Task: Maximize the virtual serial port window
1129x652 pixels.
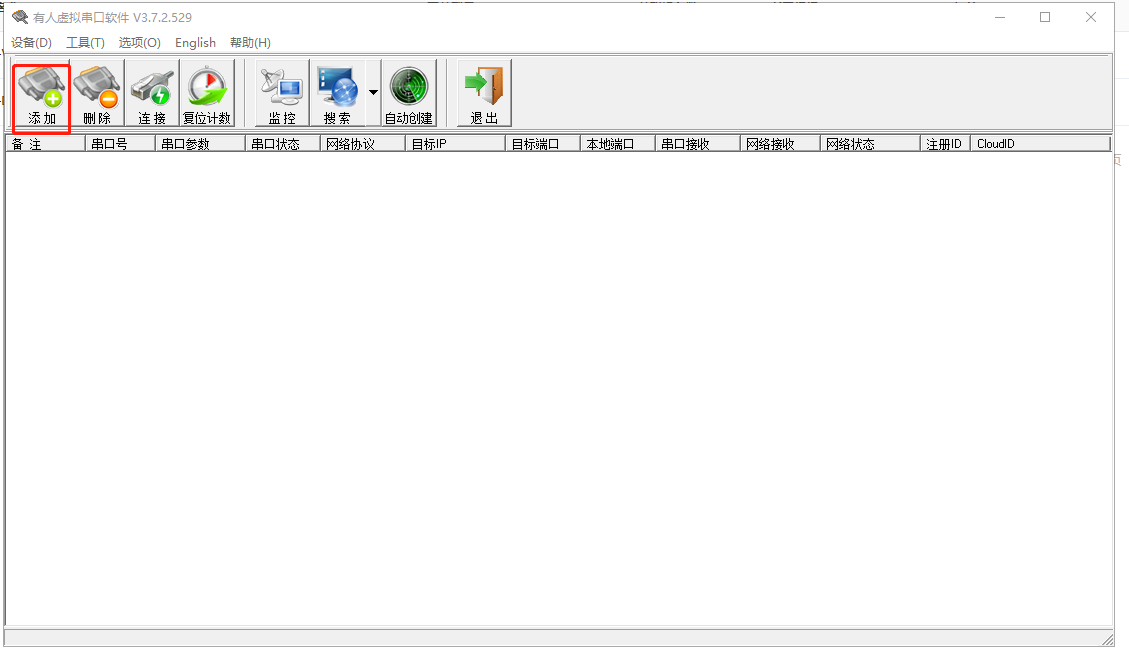Action: (x=1045, y=17)
